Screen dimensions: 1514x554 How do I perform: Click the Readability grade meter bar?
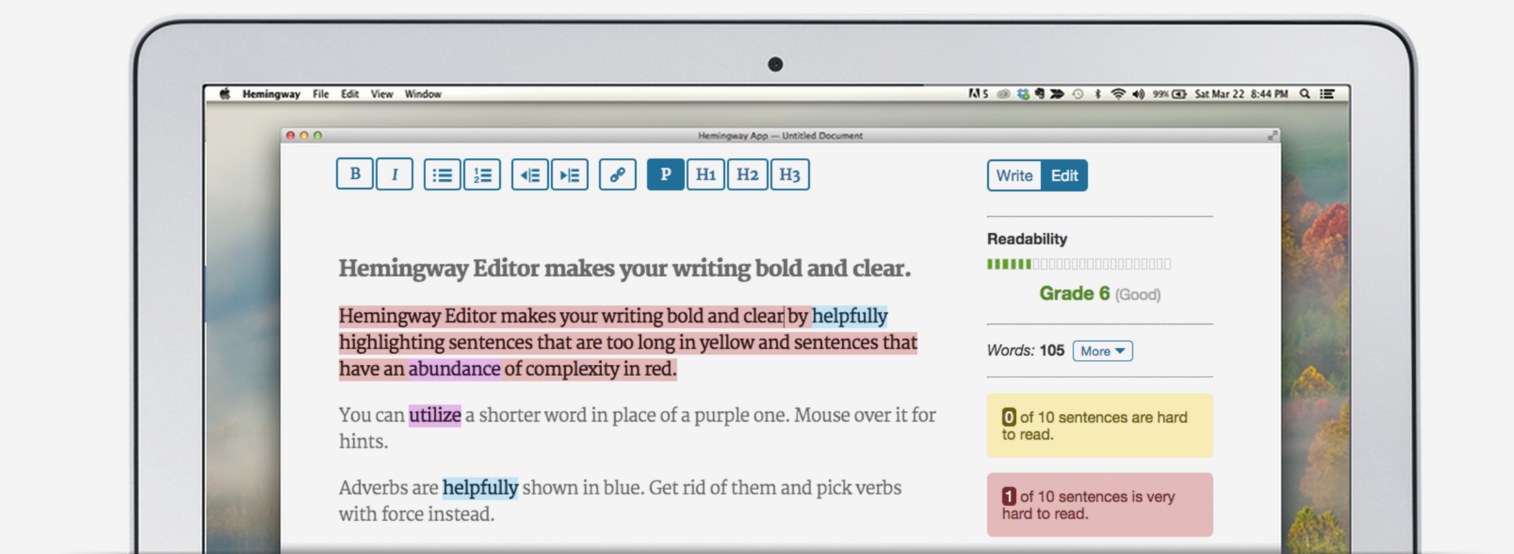tap(1079, 264)
